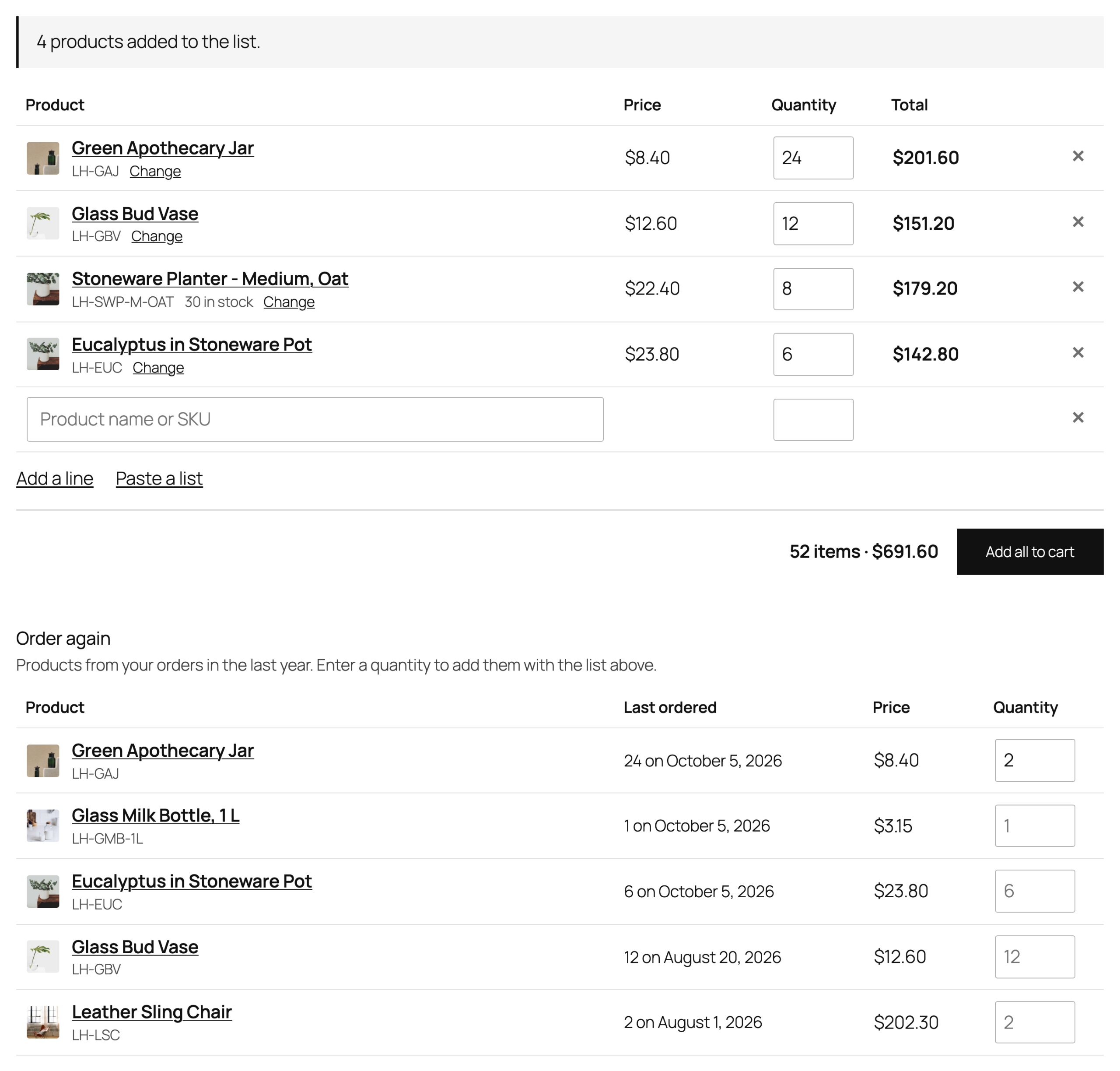Image resolution: width=1120 pixels, height=1071 pixels.
Task: Change the LH-GAJ product
Action: click(155, 171)
